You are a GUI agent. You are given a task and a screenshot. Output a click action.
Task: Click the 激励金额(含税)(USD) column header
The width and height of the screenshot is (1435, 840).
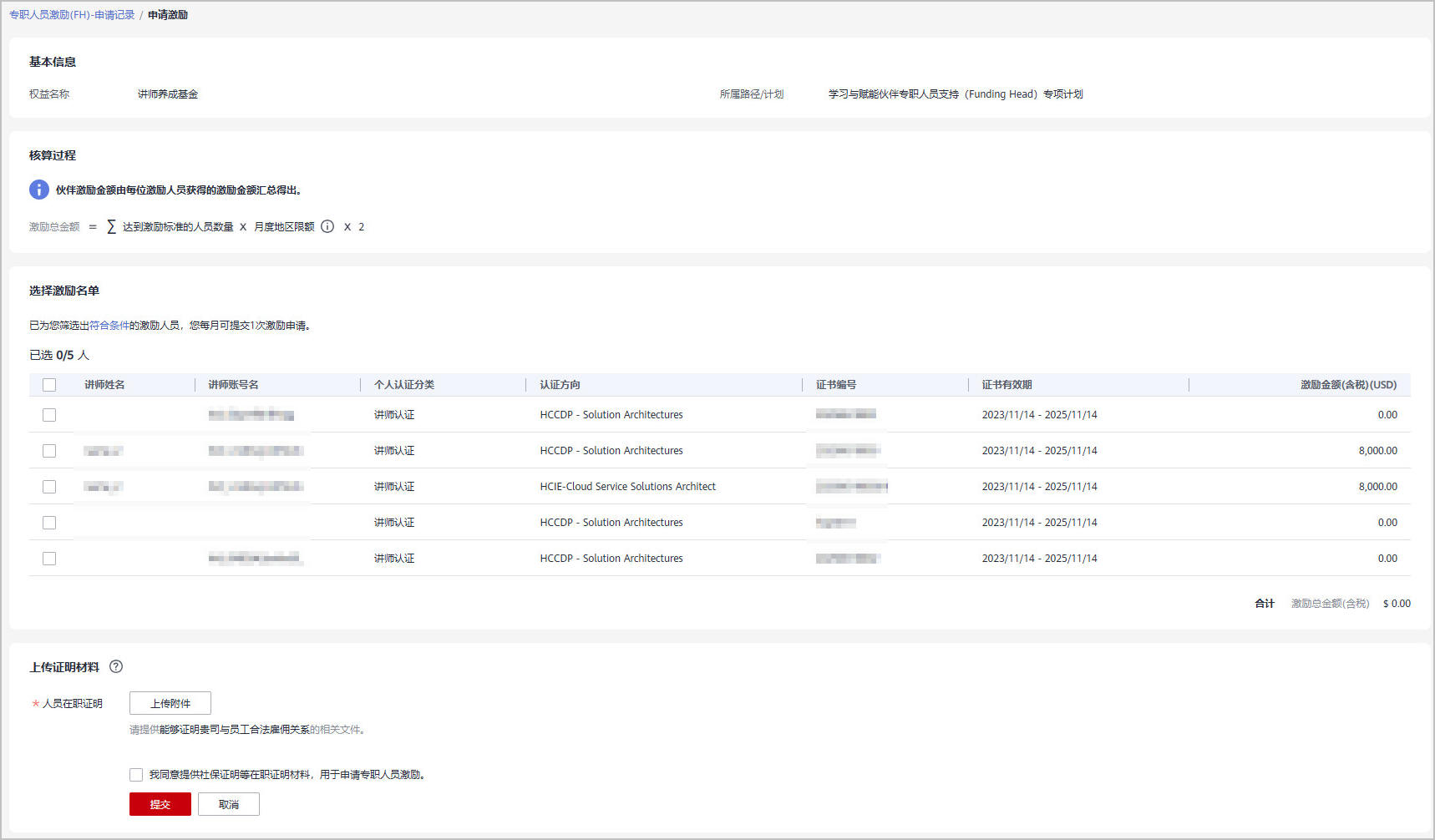pos(1348,385)
